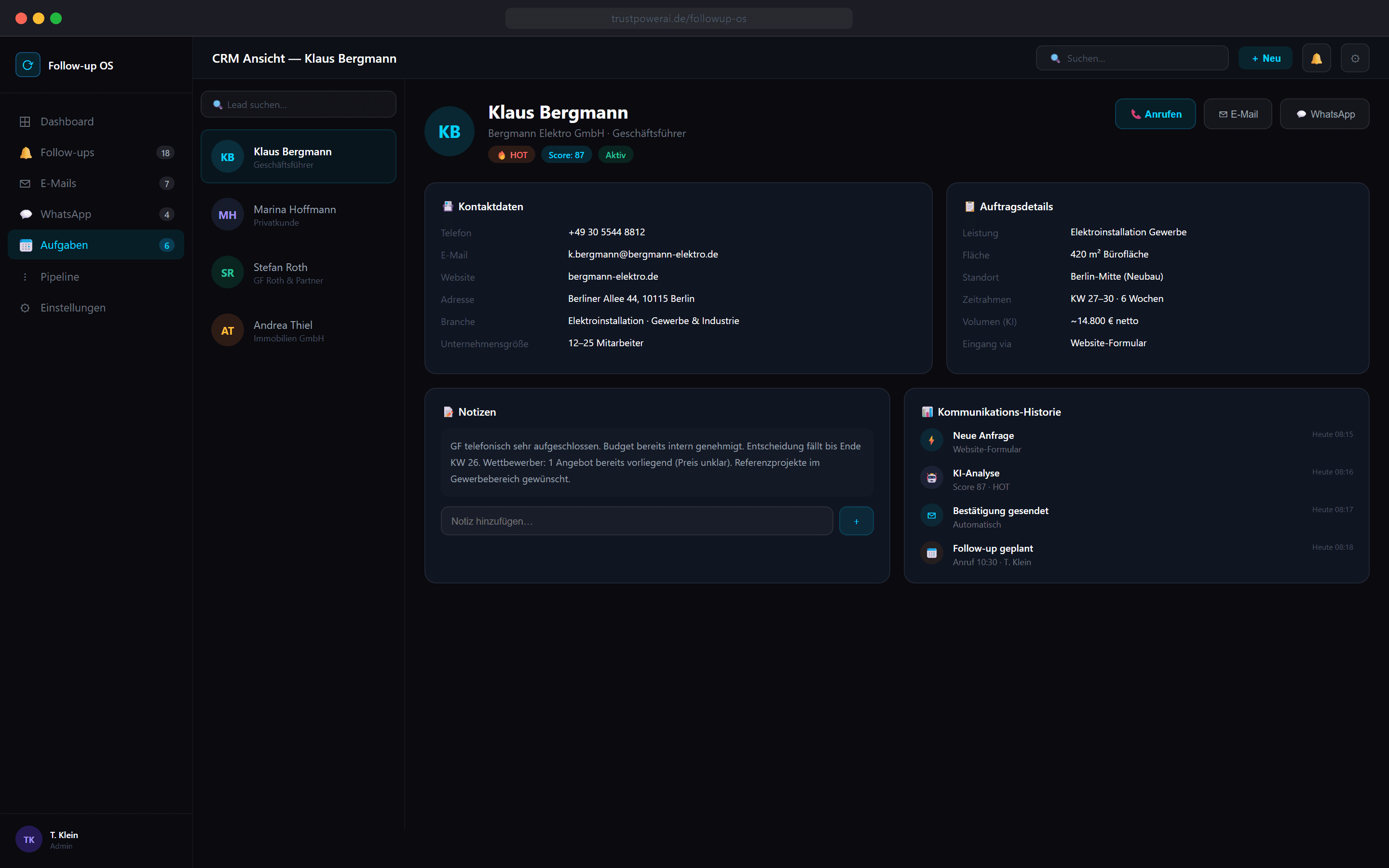The width and height of the screenshot is (1389, 868).
Task: Select Pipeline in sidebar menu
Action: click(x=96, y=277)
